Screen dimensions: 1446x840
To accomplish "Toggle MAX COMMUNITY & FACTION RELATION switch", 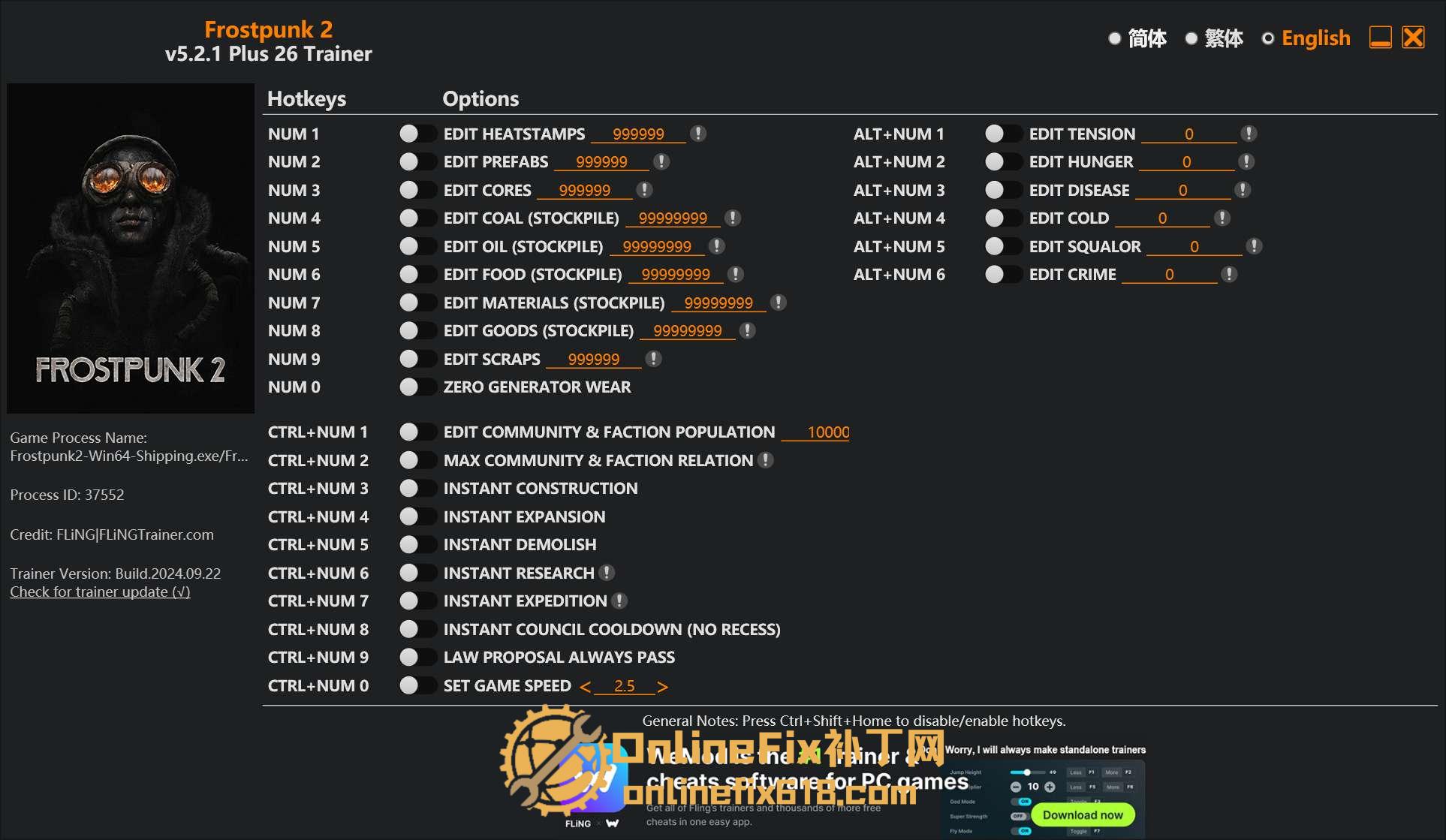I will pyautogui.click(x=417, y=460).
